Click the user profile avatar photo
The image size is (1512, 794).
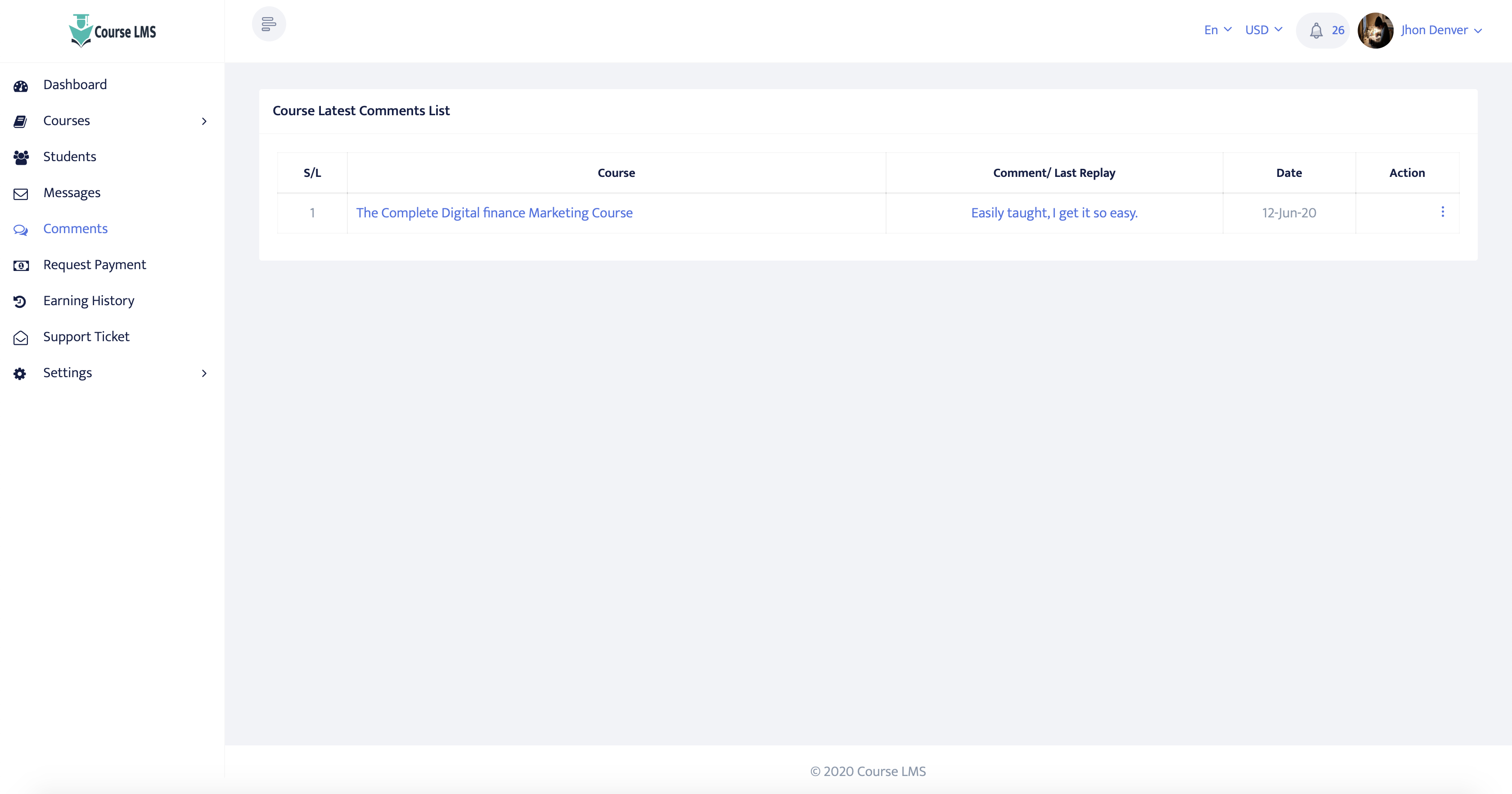[1375, 31]
